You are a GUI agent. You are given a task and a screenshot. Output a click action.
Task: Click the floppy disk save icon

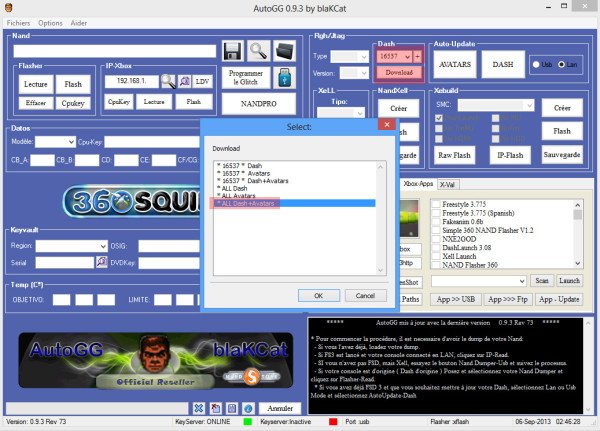[233, 50]
